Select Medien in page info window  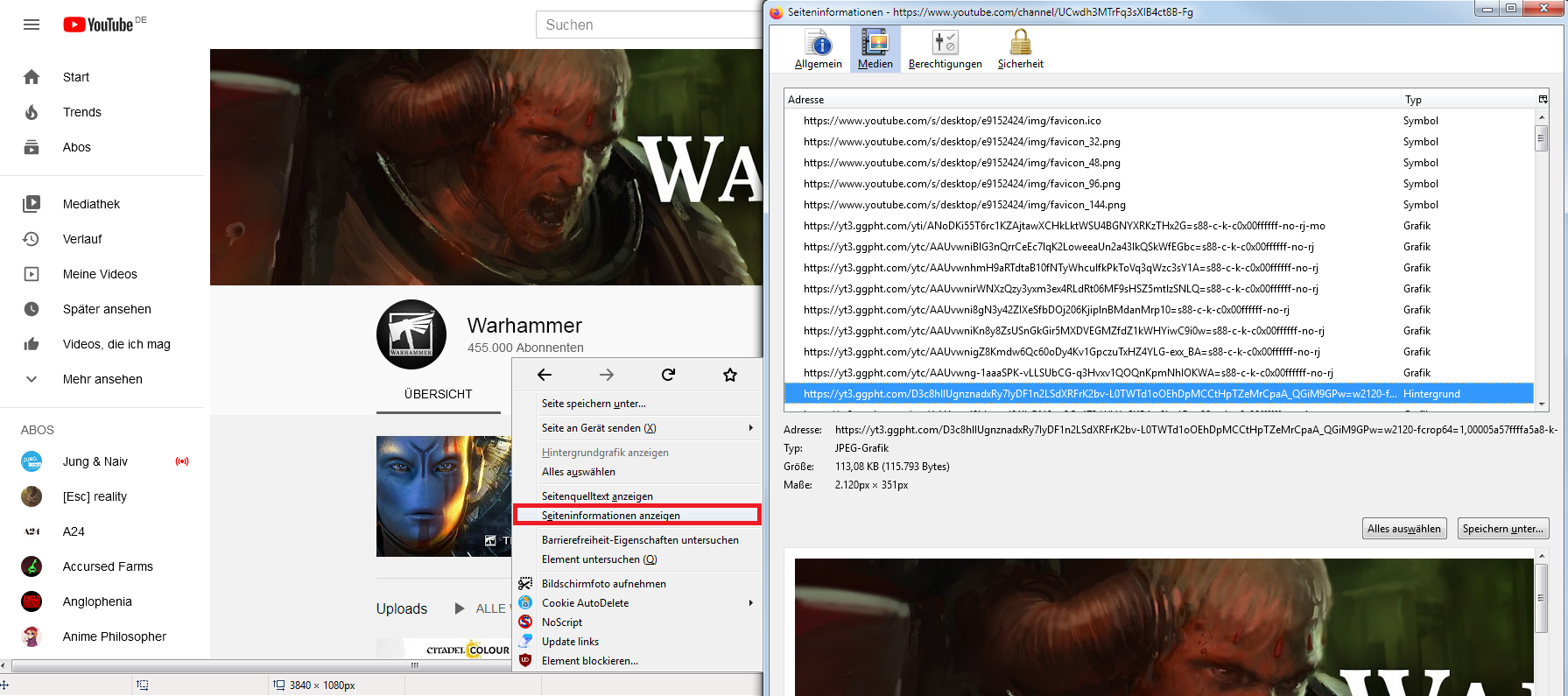click(x=875, y=49)
